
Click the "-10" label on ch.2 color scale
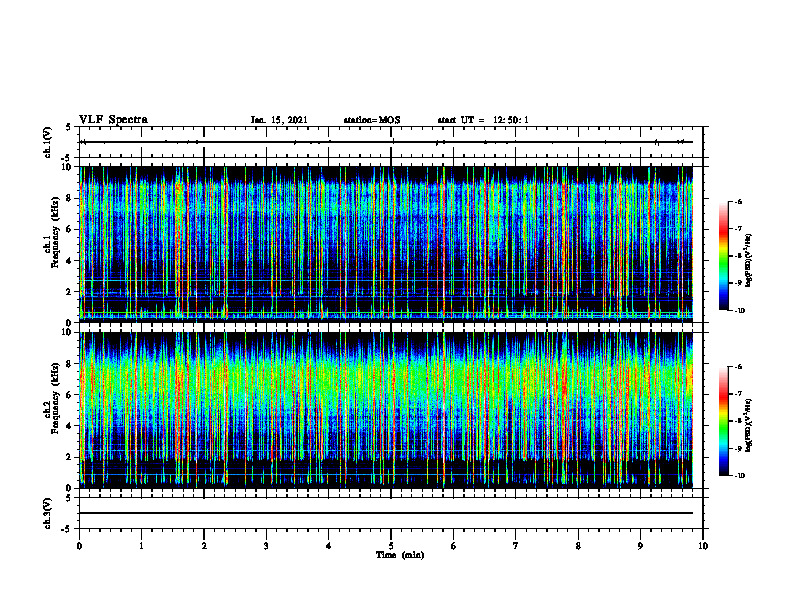740,476
